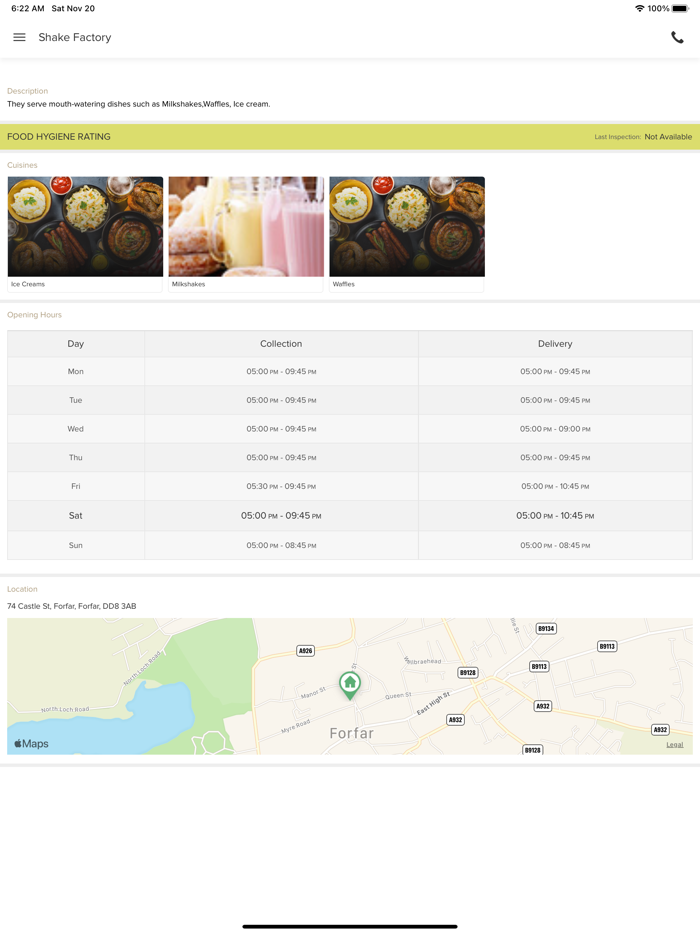Tap the Not Available inspection text
Image resolution: width=700 pixels, height=934 pixels.
(x=668, y=136)
